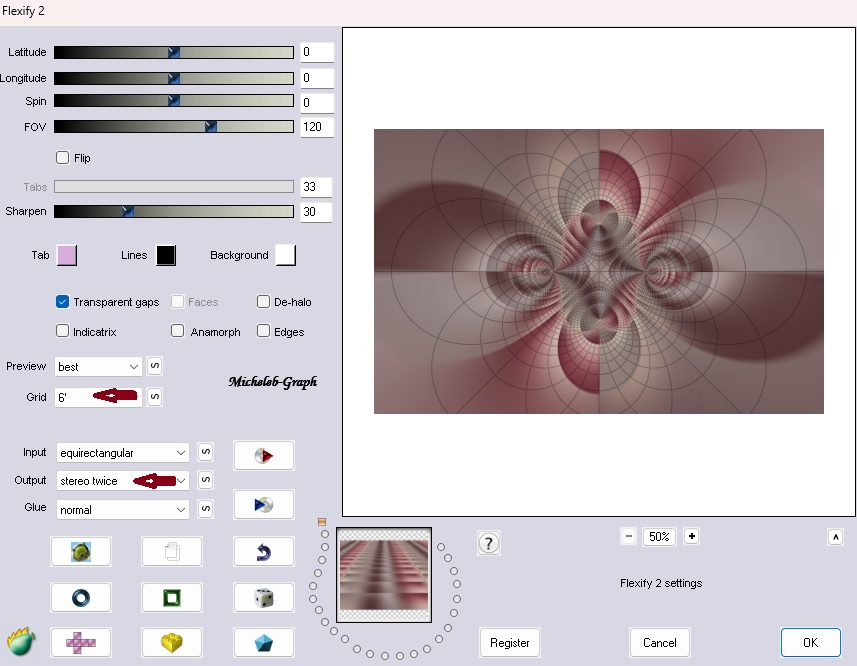Click the dice randomize button
This screenshot has height=666, width=857.
point(264,597)
